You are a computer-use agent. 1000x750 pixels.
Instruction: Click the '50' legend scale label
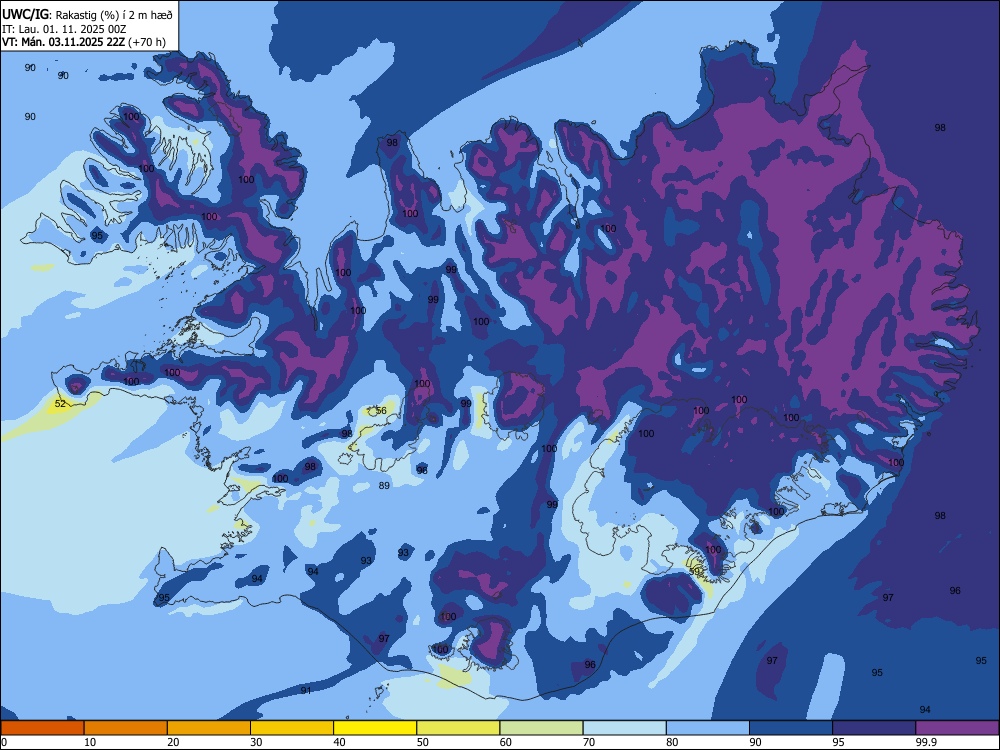(x=422, y=742)
